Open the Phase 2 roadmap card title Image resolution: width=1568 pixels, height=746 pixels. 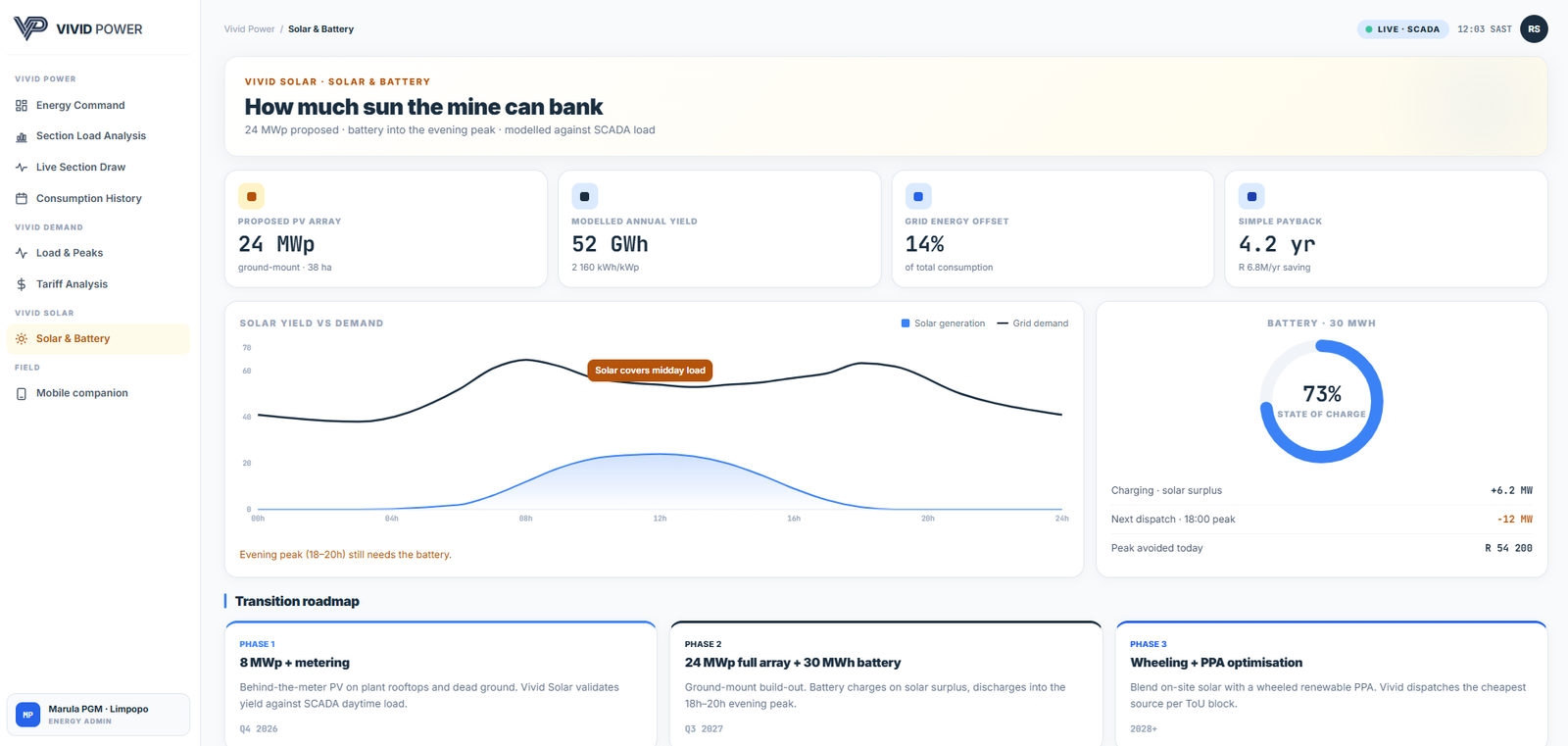coord(793,663)
